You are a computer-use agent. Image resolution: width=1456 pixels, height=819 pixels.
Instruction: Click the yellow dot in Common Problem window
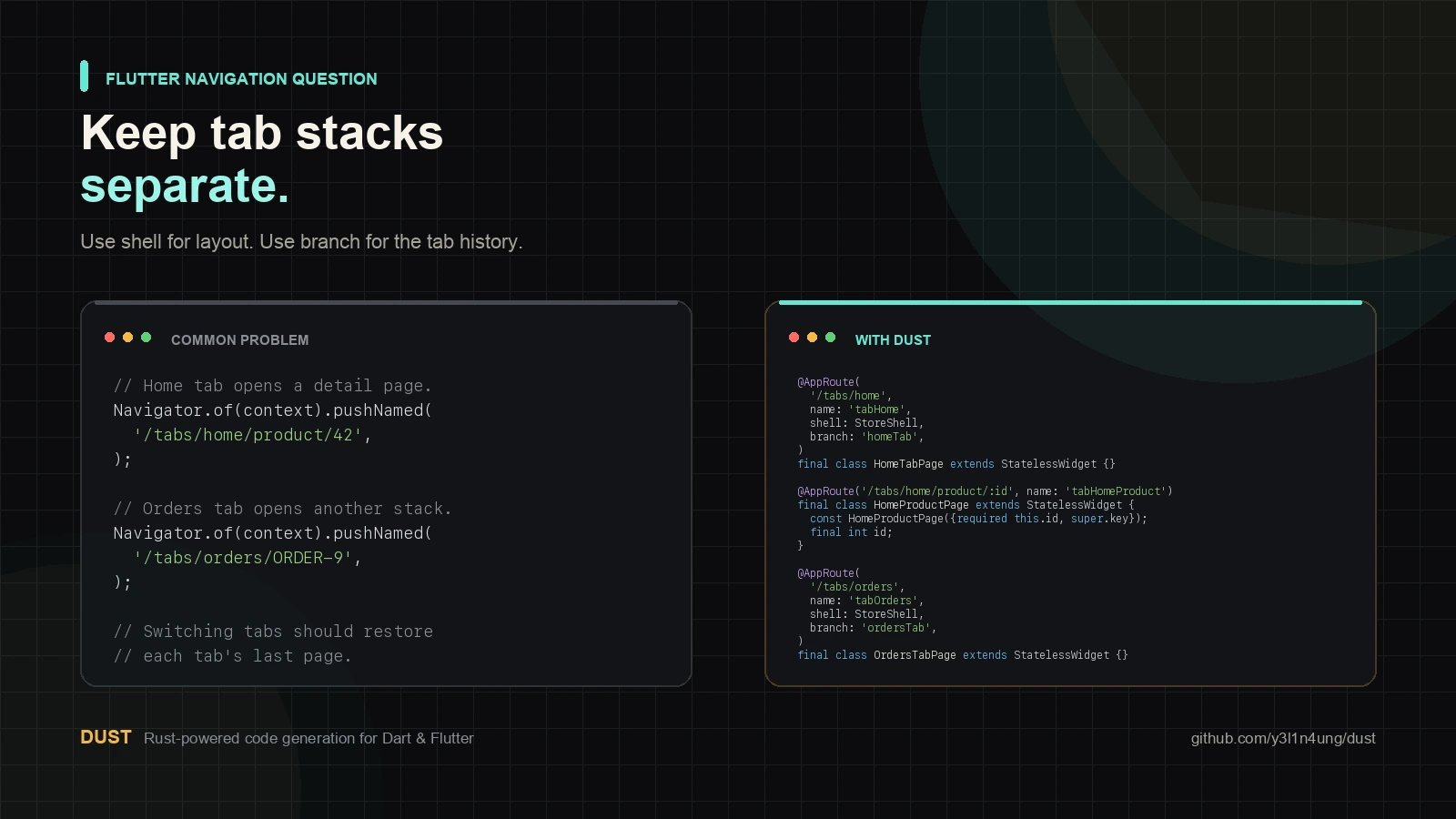click(x=127, y=338)
